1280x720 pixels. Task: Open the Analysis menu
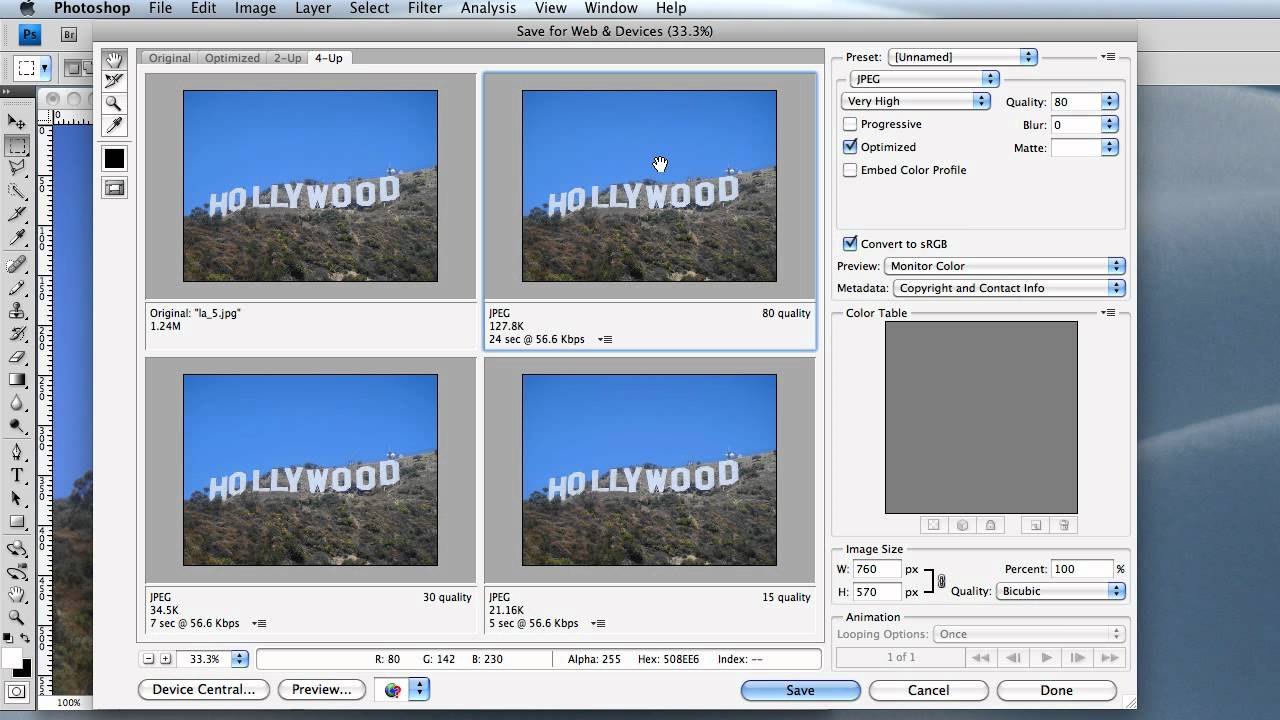point(489,8)
